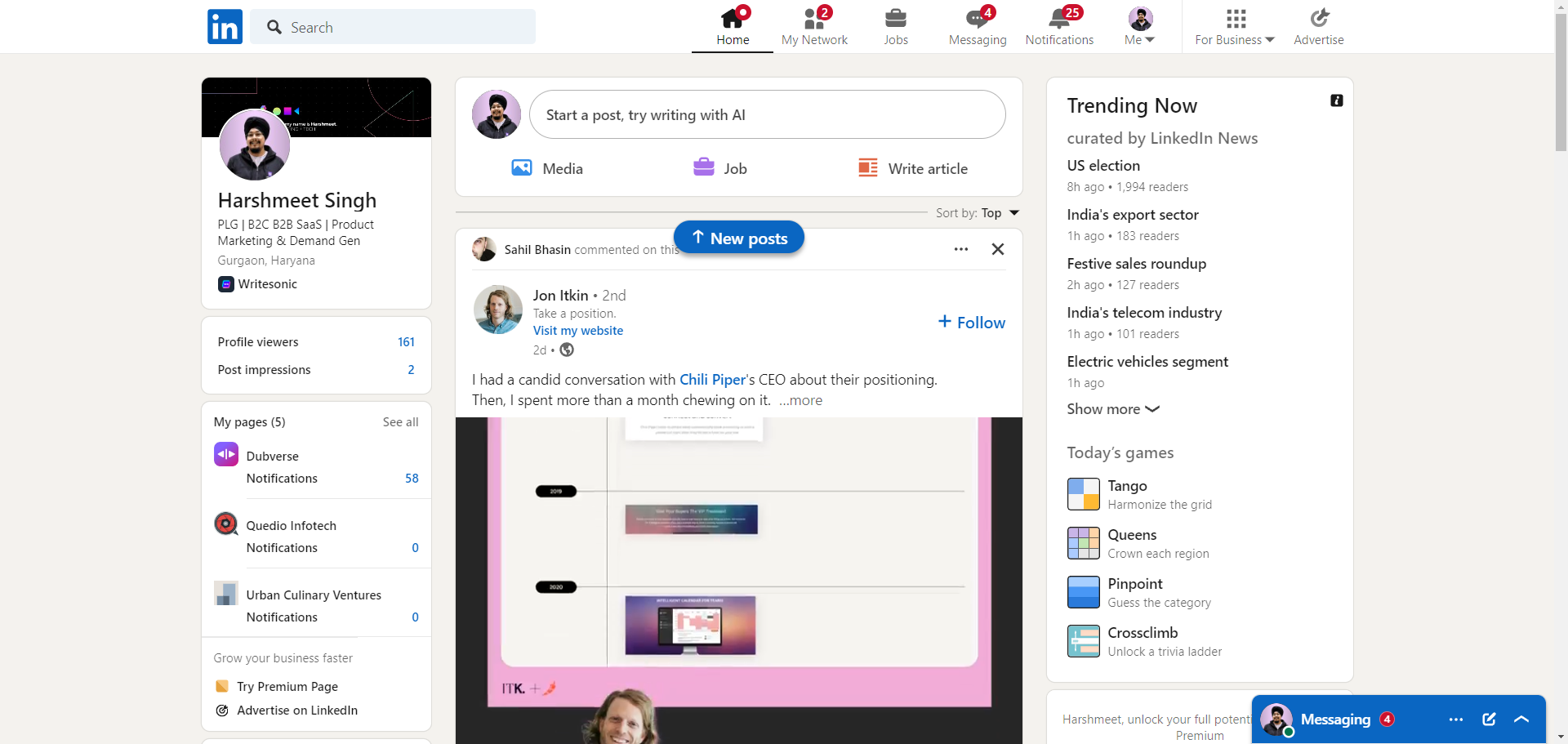Open India's telecom industry story
Screen dimensions: 1568x744
1144,313
